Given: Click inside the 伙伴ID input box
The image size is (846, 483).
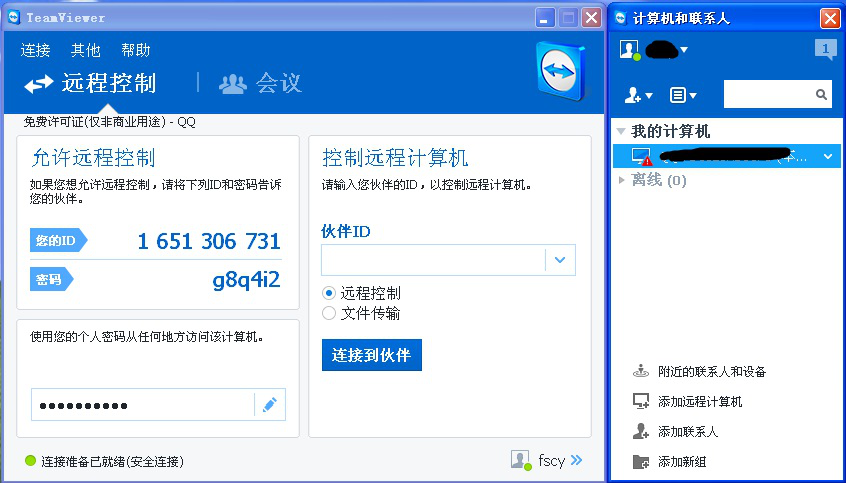Looking at the screenshot, I should tap(433, 260).
